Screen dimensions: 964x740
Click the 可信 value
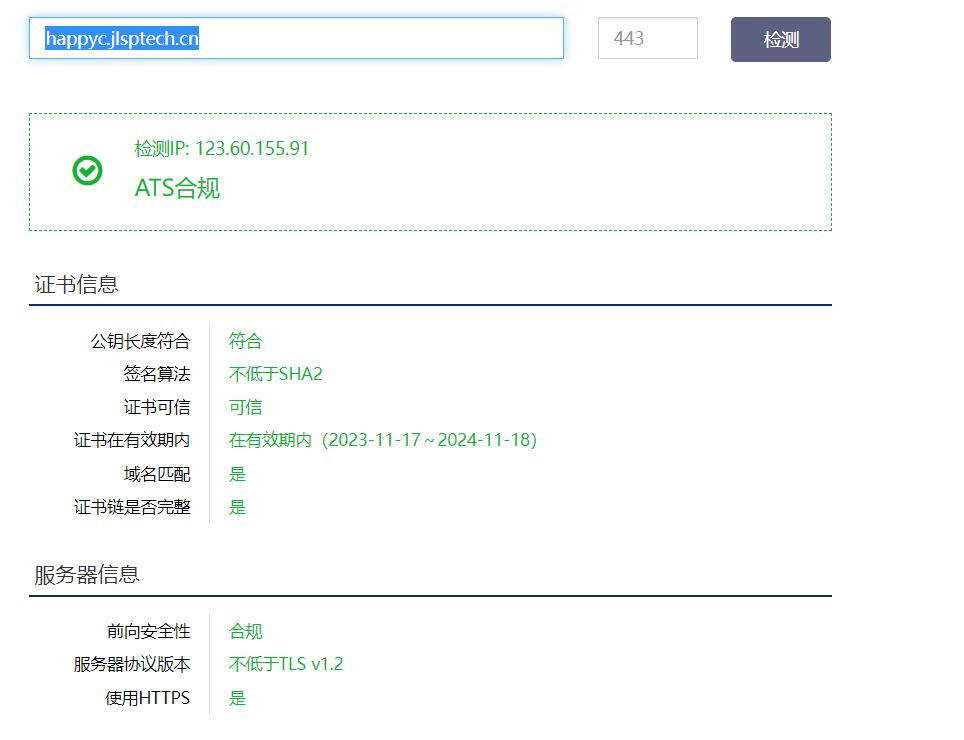click(245, 407)
